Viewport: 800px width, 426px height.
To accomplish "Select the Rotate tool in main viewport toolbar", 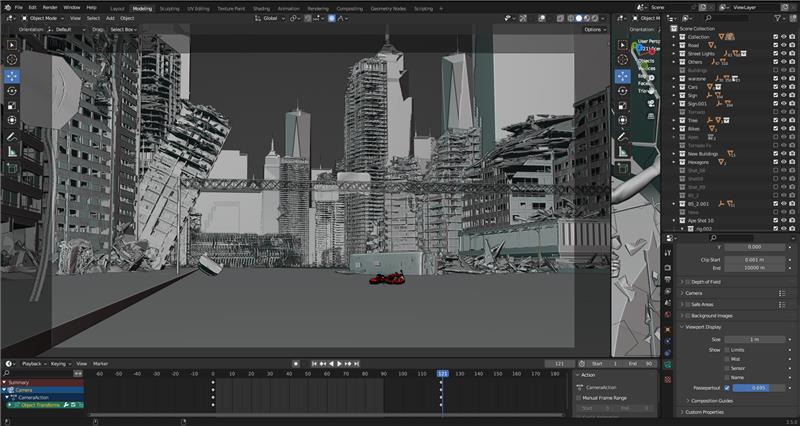I will click(12, 91).
